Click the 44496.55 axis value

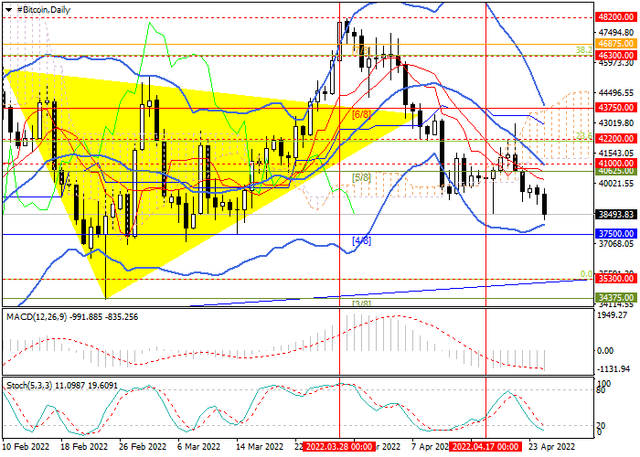[616, 93]
